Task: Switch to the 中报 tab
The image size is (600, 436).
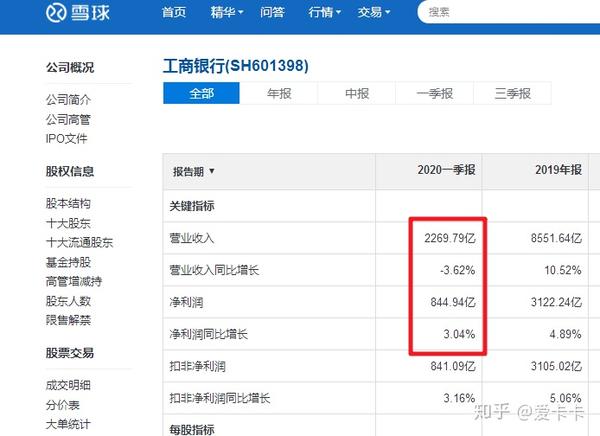Action: [357, 93]
